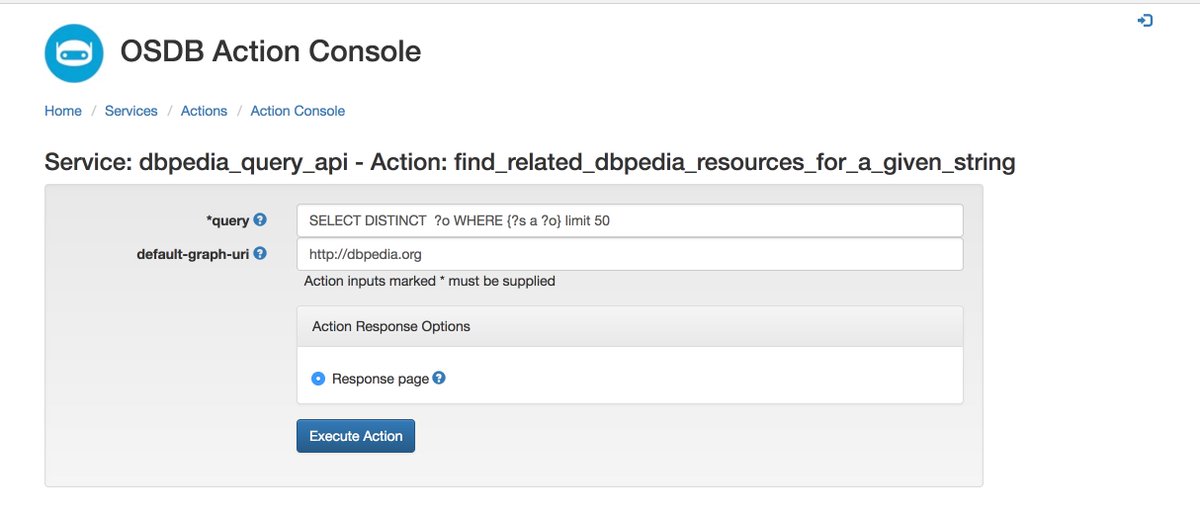Click the sign-in arrow icon at top right
The height and width of the screenshot is (516, 1200).
click(1146, 20)
